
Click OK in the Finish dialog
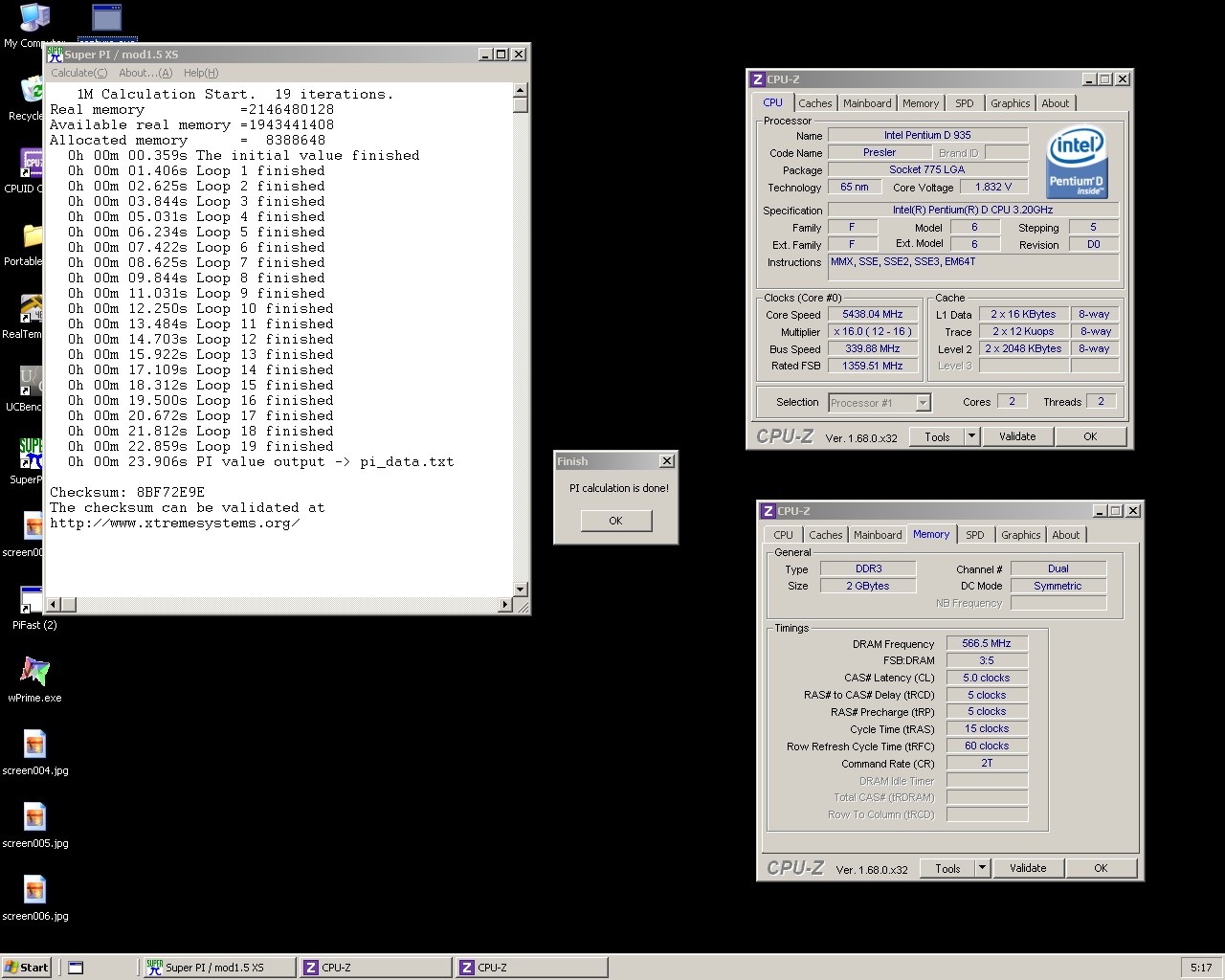[615, 521]
